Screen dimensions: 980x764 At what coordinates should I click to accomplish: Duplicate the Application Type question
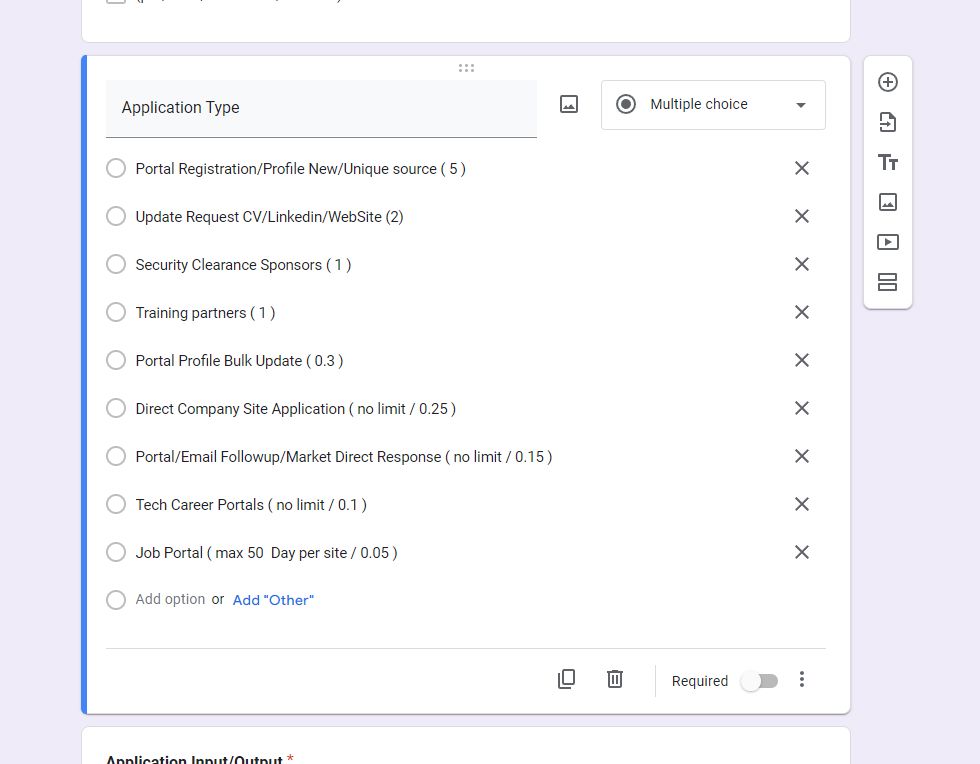[x=566, y=679]
